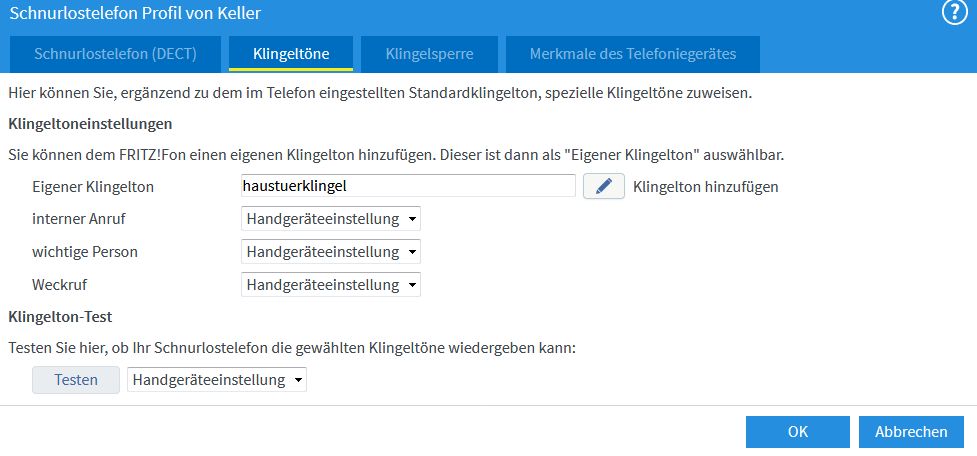The image size is (977, 456).
Task: Click the Weckruf label text
Action: tap(60, 285)
